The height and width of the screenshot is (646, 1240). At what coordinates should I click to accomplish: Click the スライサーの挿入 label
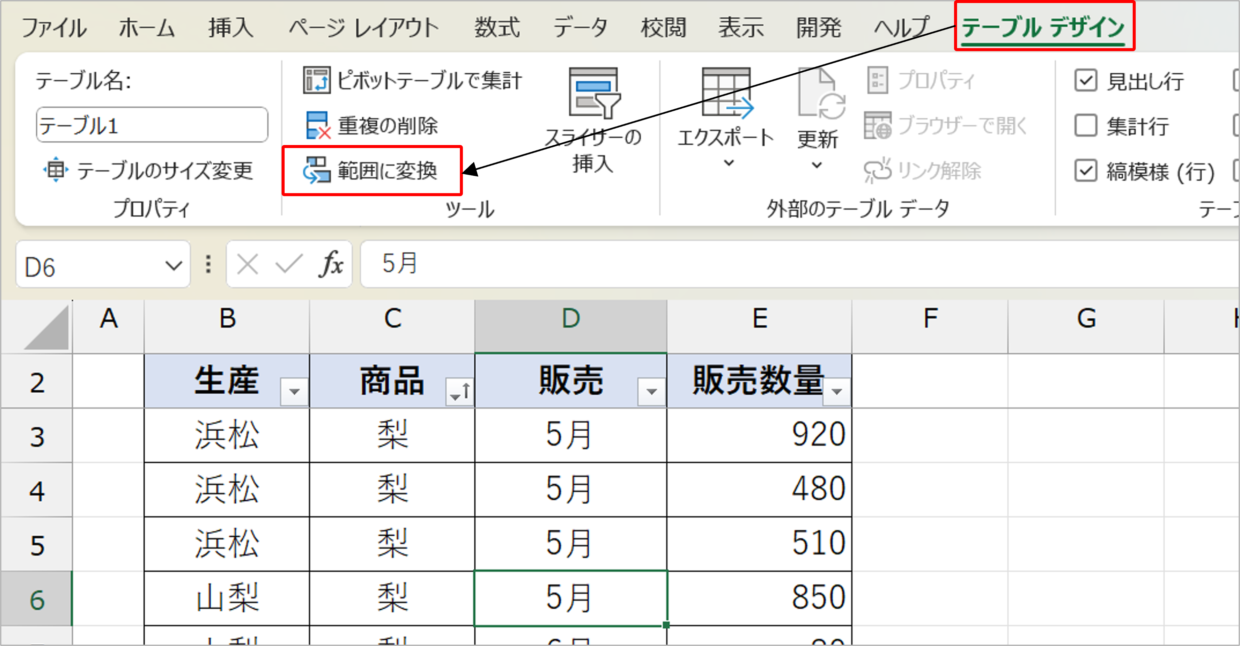[x=593, y=151]
